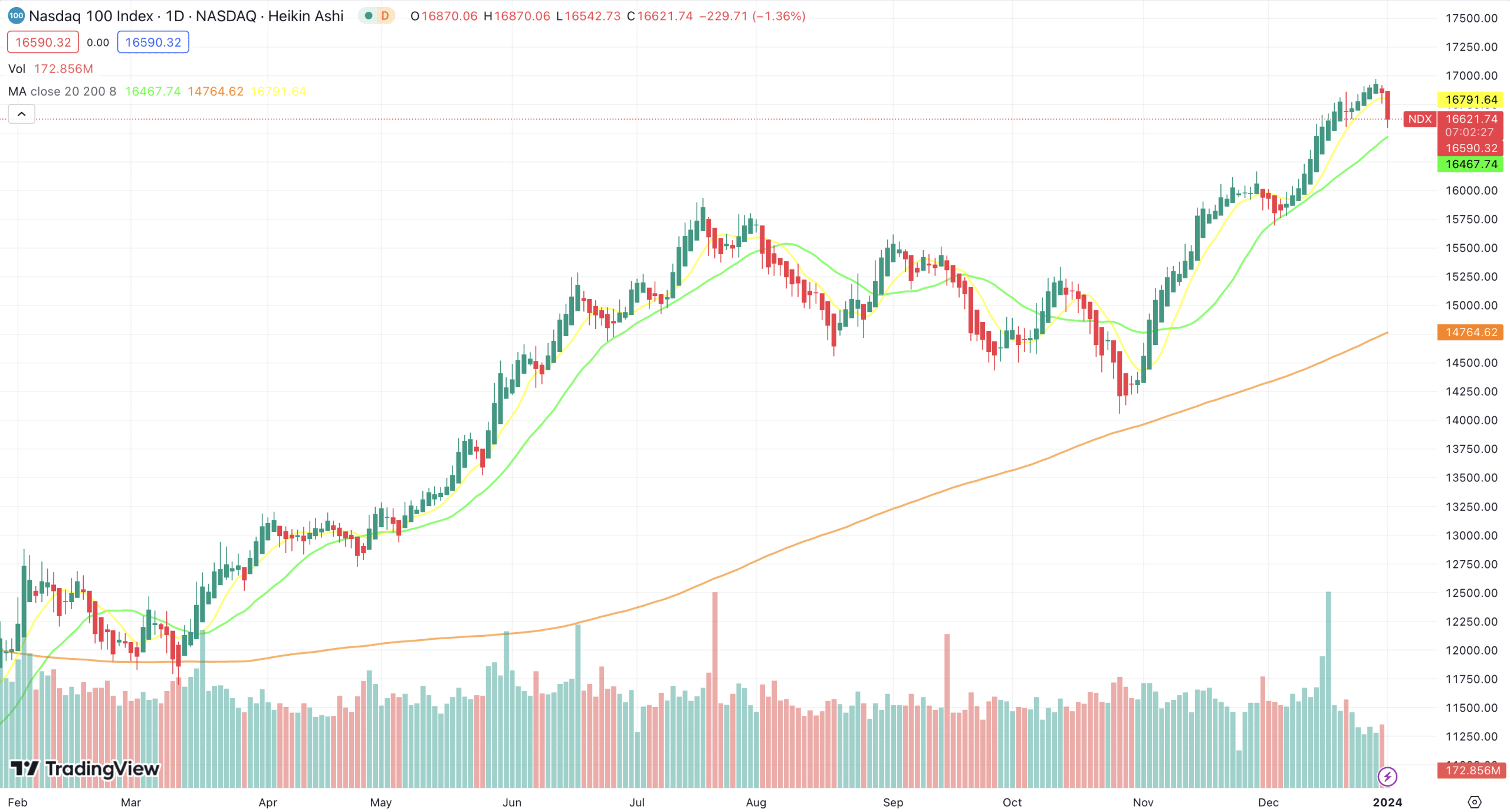Click the purple lightning flash icon
The image size is (1510, 812).
click(1387, 776)
